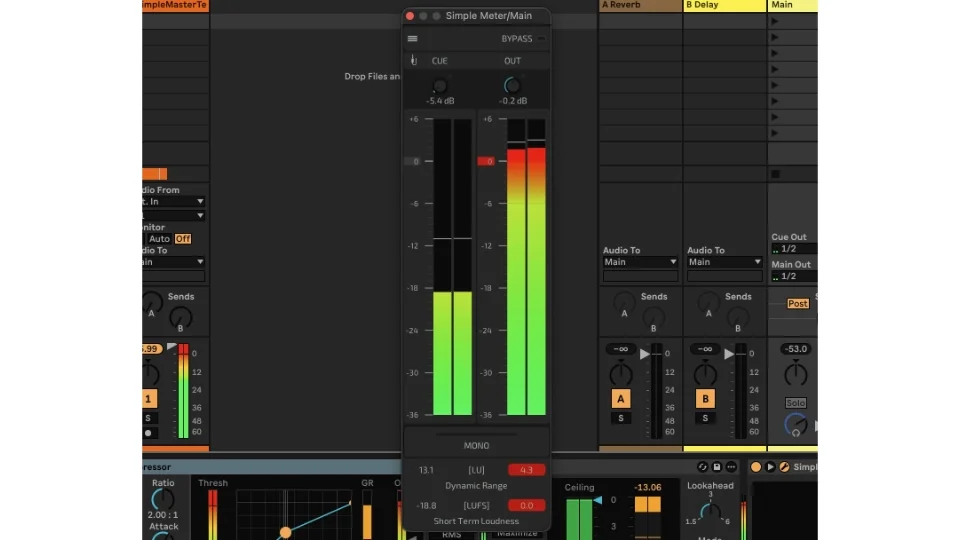Adjust Send B knob on A Reverb
960x540 pixels.
[653, 317]
